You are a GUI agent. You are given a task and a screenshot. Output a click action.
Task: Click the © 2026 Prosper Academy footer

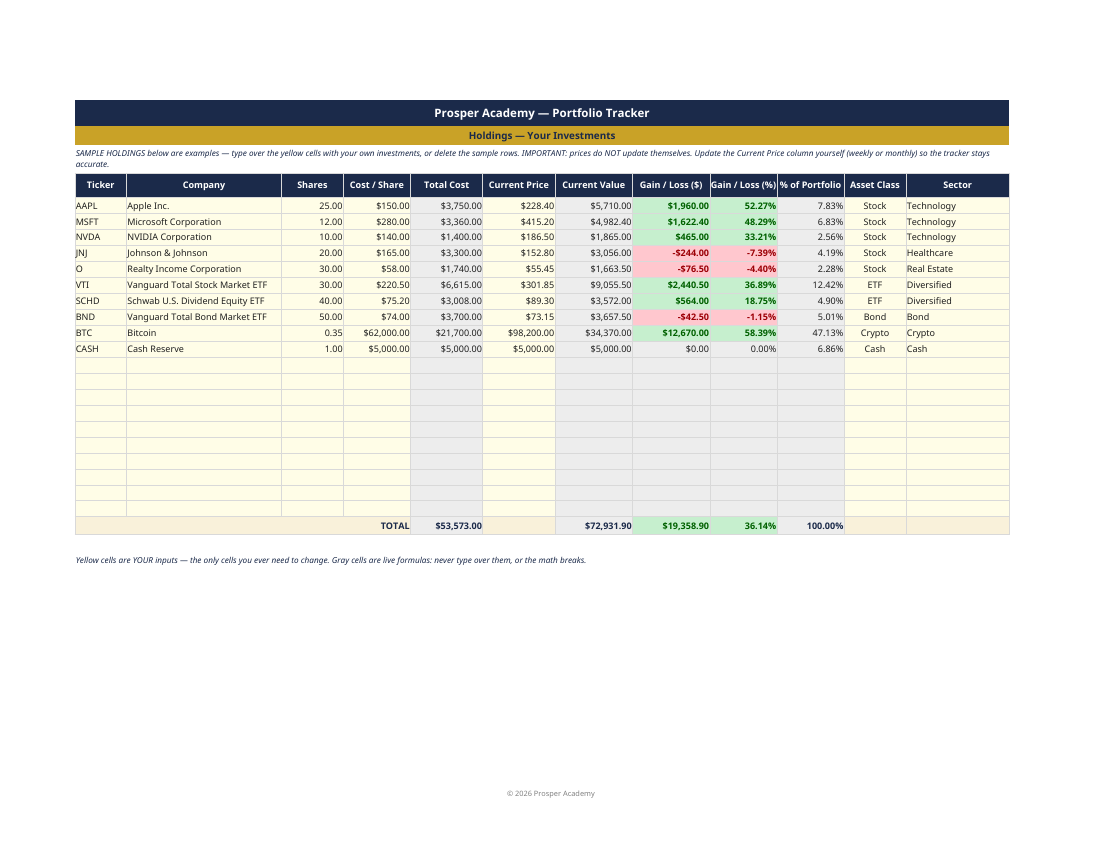point(551,794)
